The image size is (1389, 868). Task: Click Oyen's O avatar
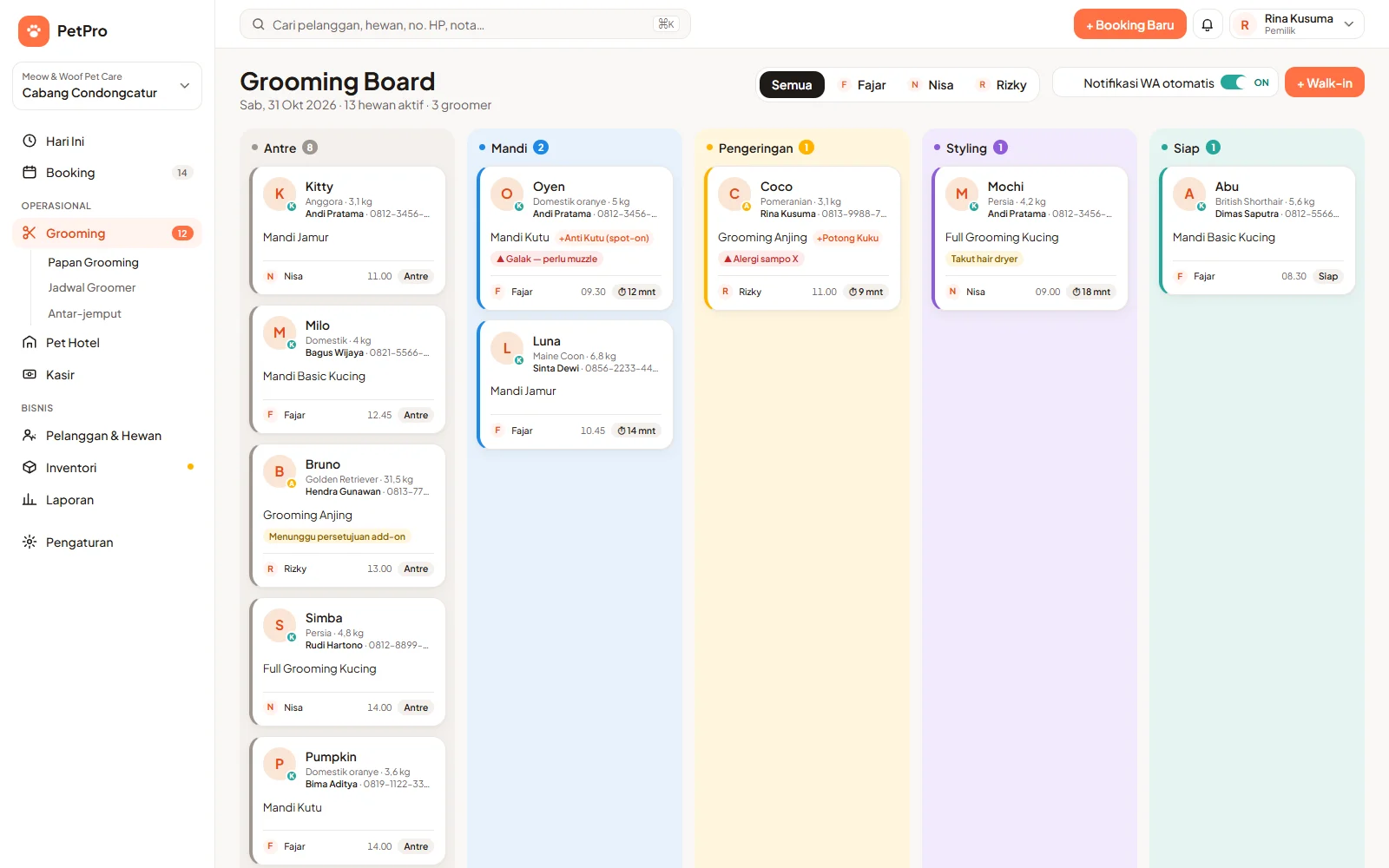tap(507, 194)
